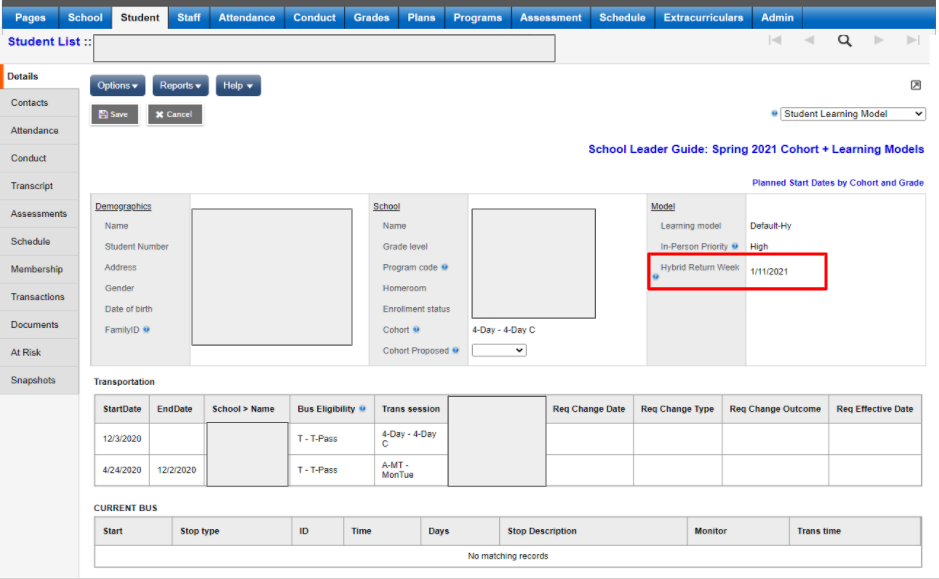Image resolution: width=939 pixels, height=579 pixels.
Task: Open Assessments in the side menu
Action: point(40,214)
